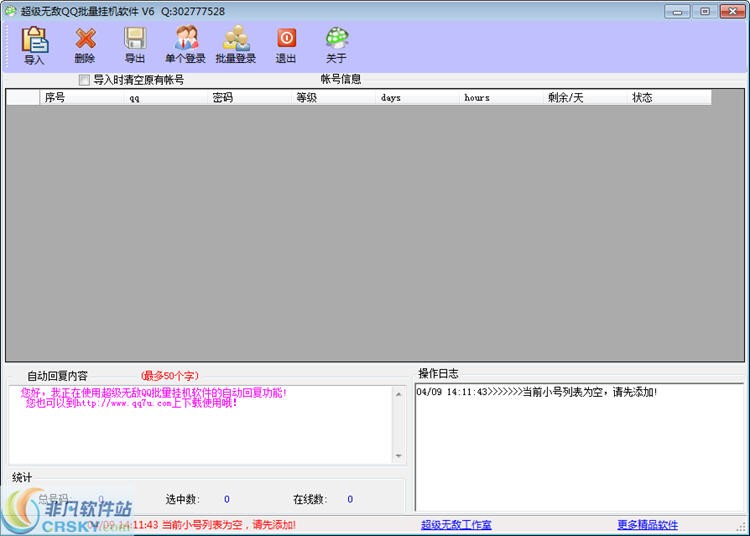Click the log entry 当前小号列表为空
Image resolution: width=750 pixels, height=536 pixels.
coord(537,392)
